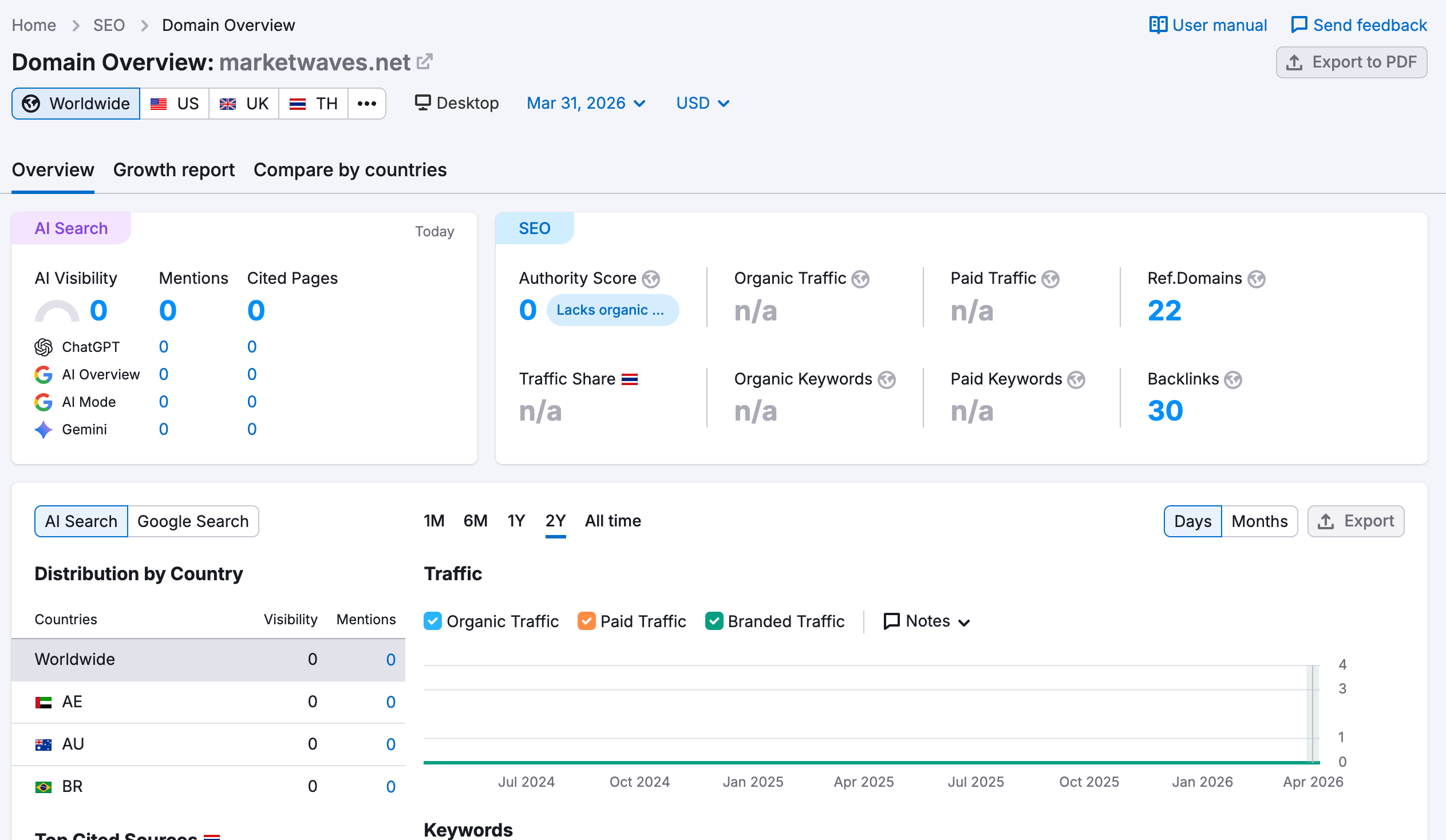Uncheck the Organic Traffic checkbox
Screen dimensions: 1446x840
click(x=433, y=621)
